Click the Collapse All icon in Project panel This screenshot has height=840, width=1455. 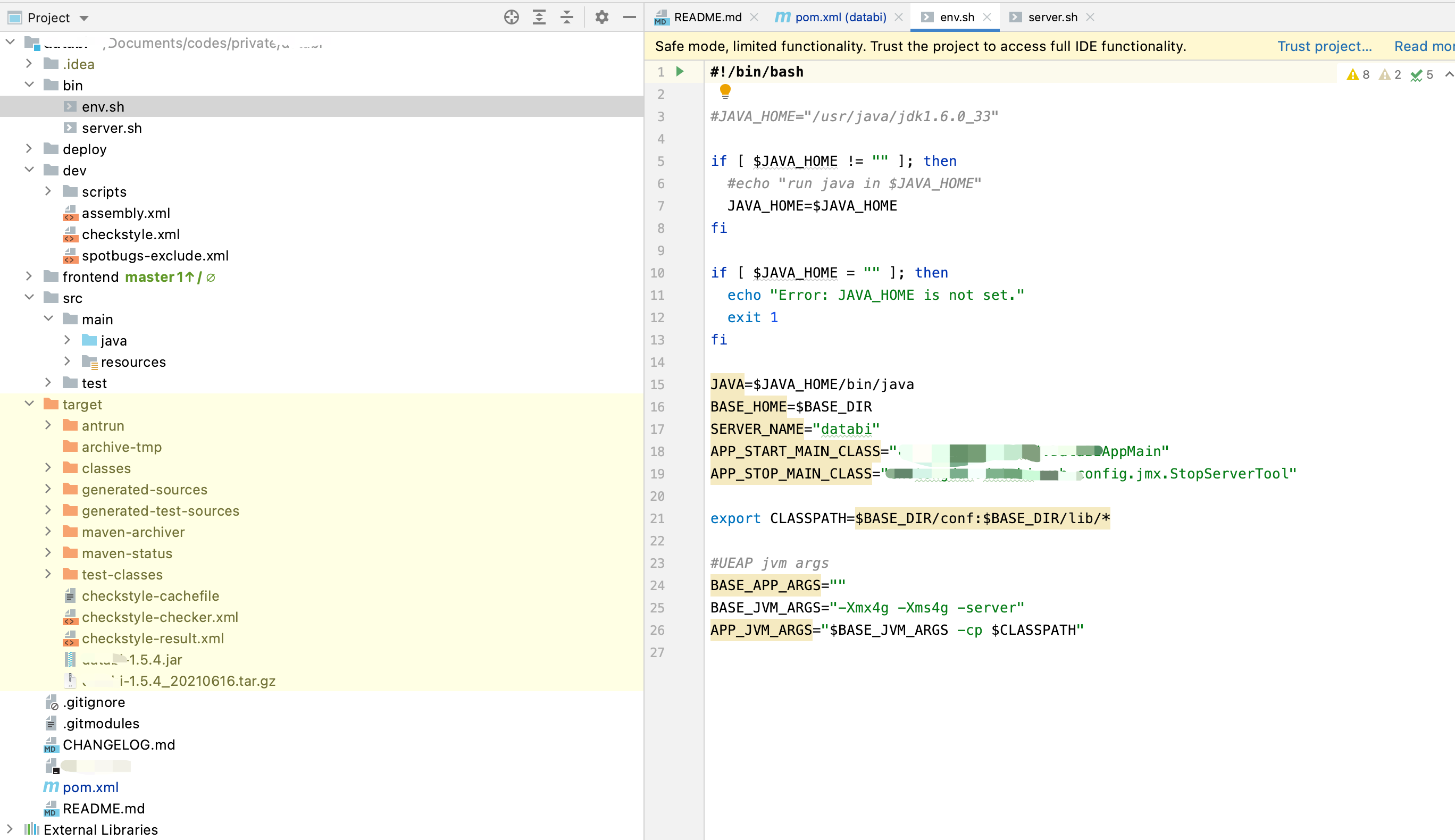[566, 16]
